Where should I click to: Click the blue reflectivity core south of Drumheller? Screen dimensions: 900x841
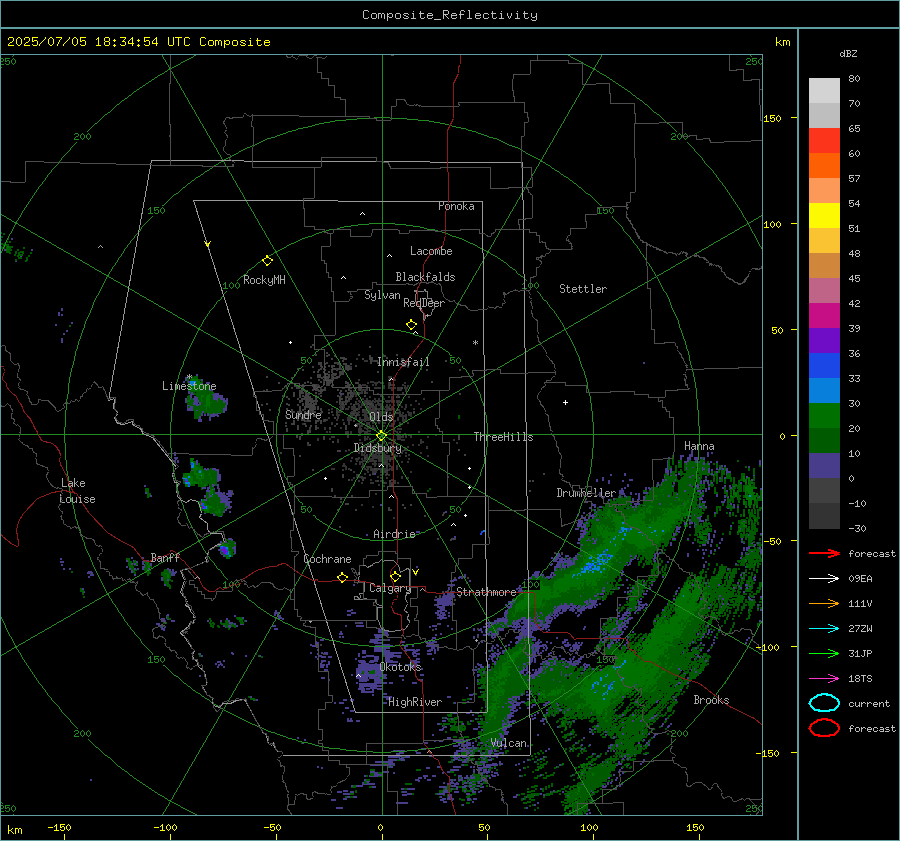[x=594, y=561]
